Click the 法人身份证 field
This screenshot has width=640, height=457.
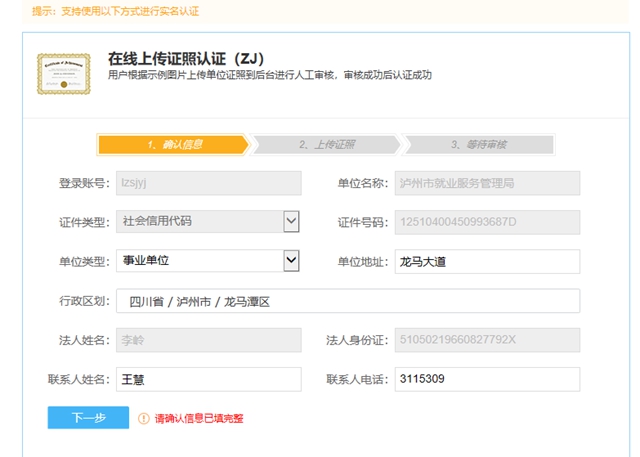point(487,340)
